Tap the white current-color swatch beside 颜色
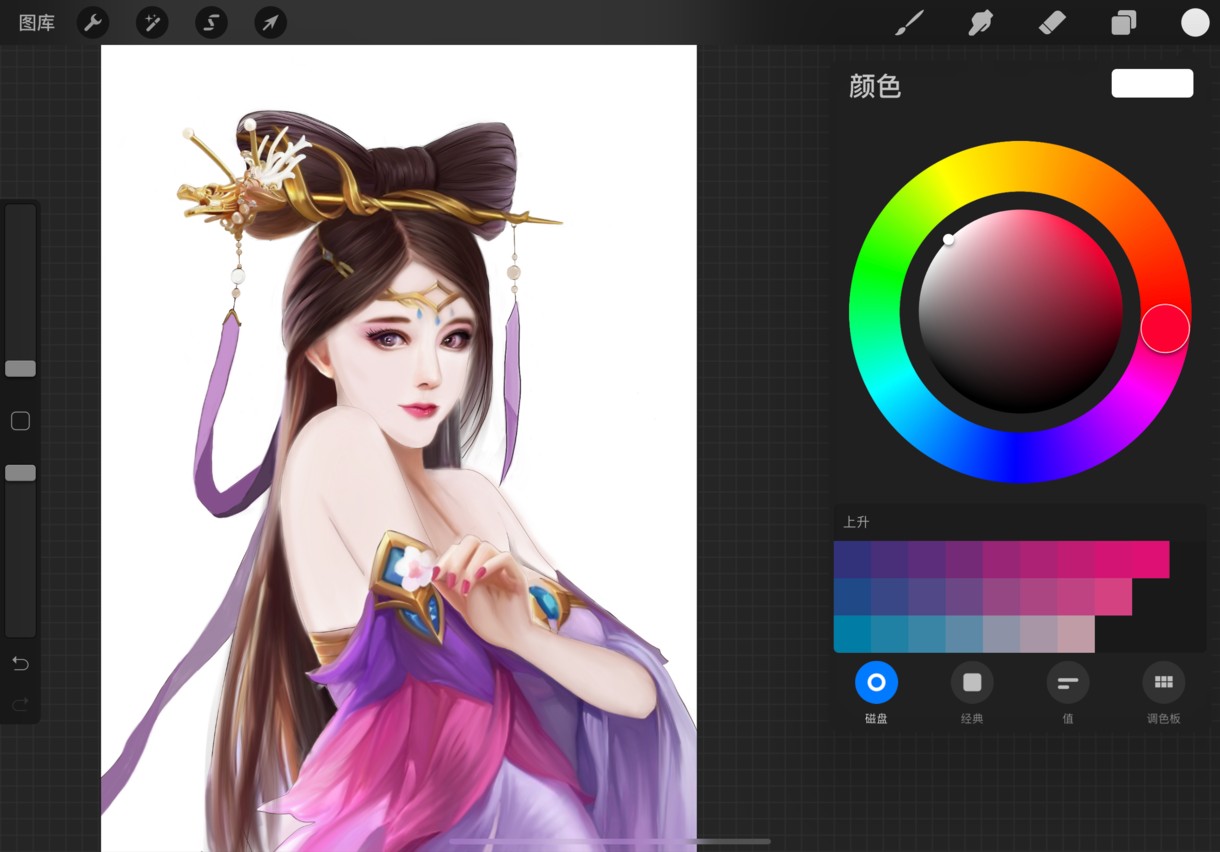Viewport: 1220px width, 852px height. (x=1152, y=83)
